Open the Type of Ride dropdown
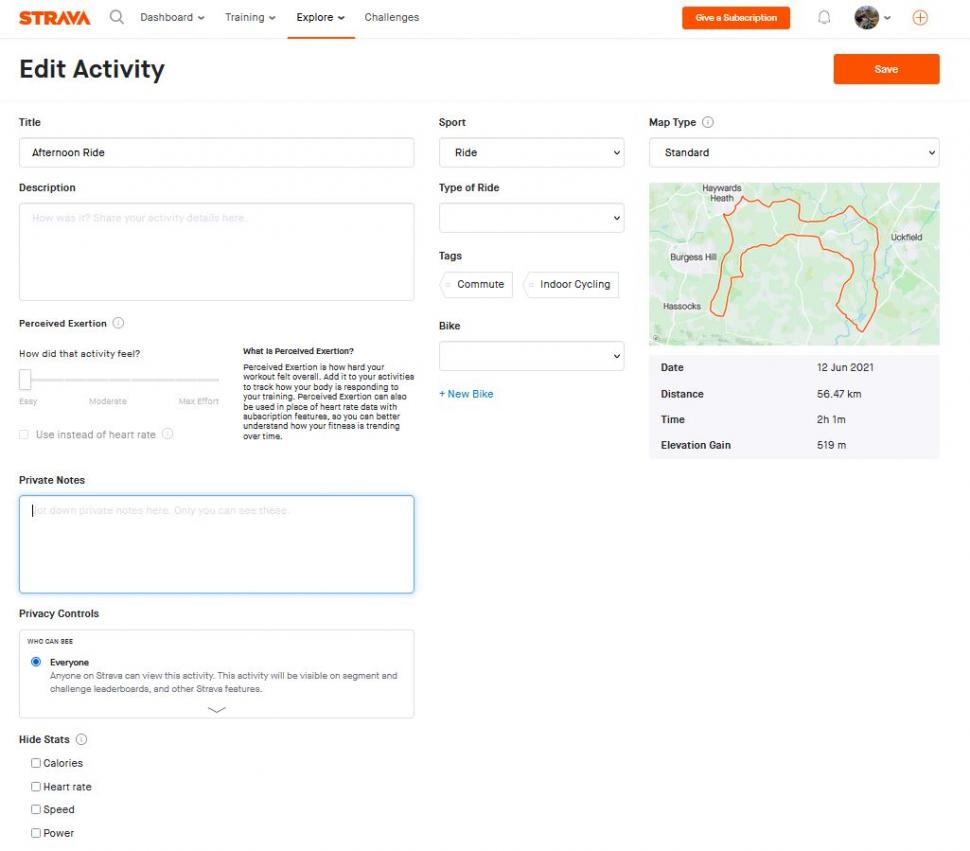The width and height of the screenshot is (970, 851). click(531, 217)
